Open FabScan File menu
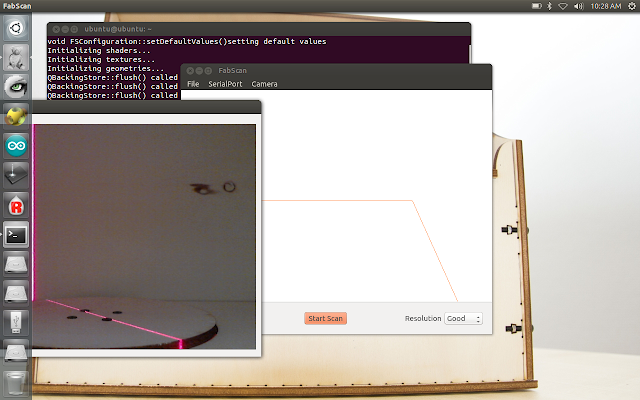Viewport: 640px width, 400px height. [x=193, y=84]
